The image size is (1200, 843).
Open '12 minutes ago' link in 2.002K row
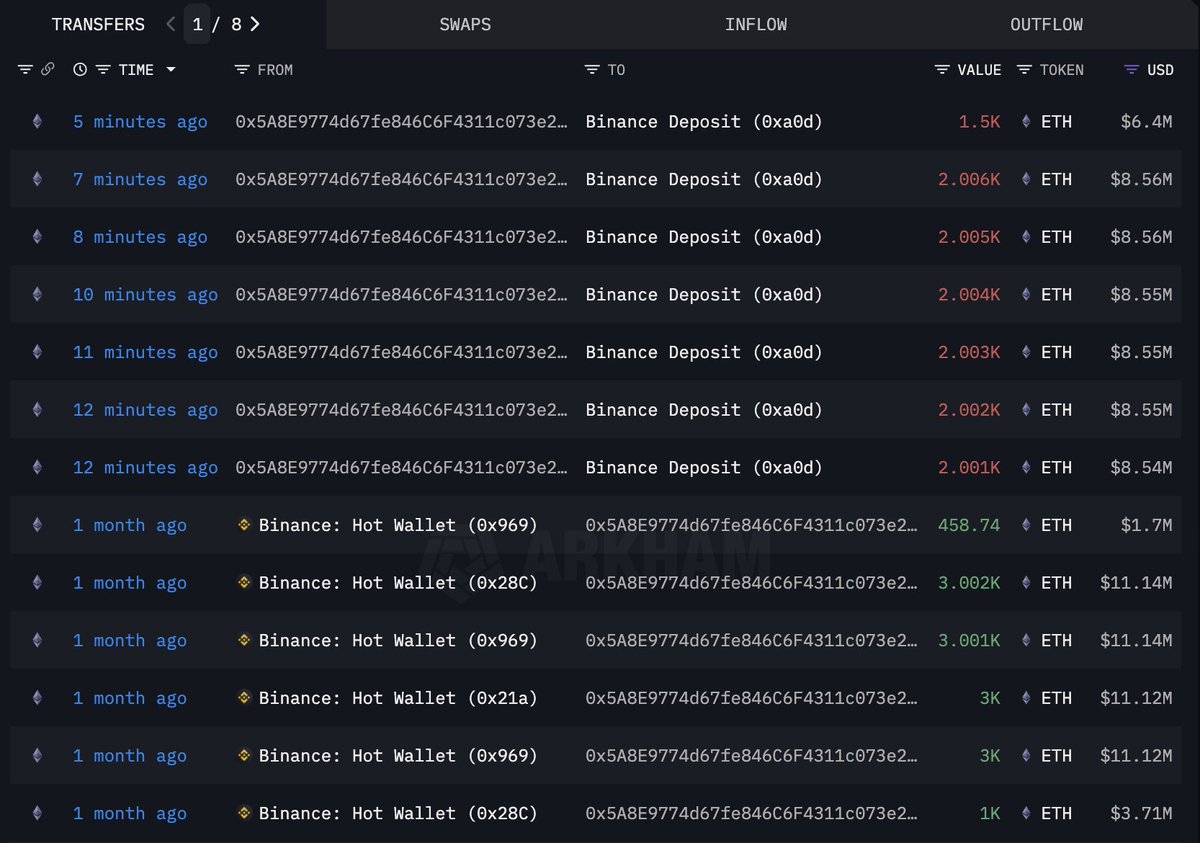point(145,410)
